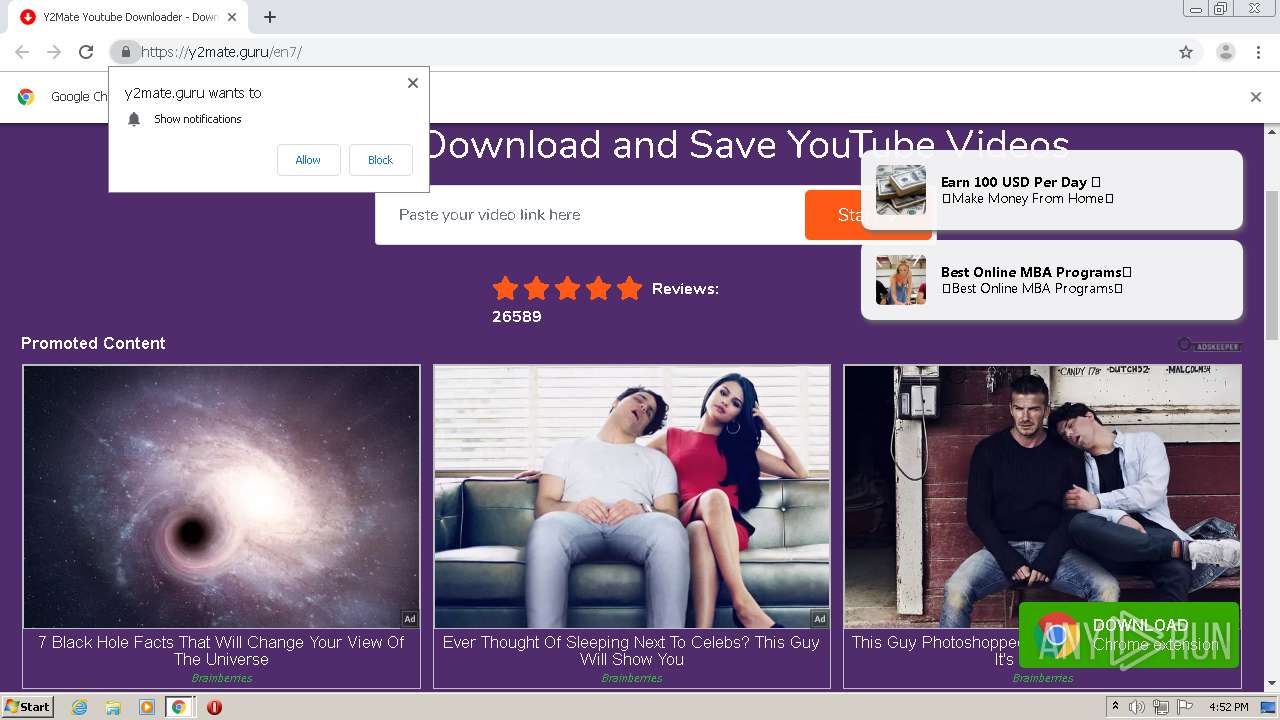The height and width of the screenshot is (720, 1280).
Task: Click the scrollbar up arrow
Action: pyautogui.click(x=1272, y=131)
